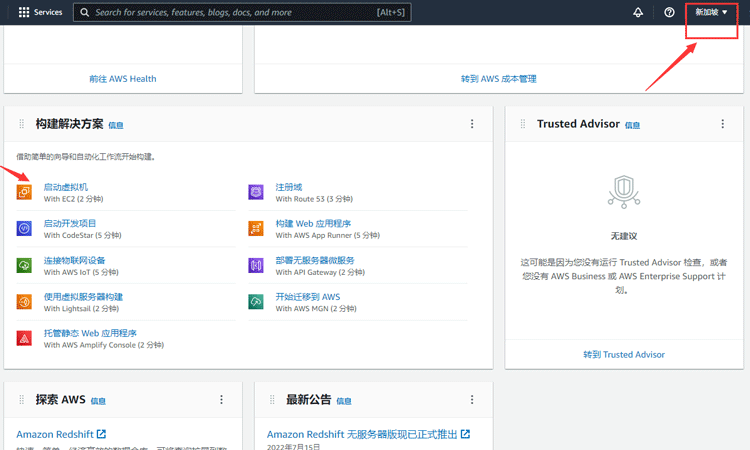Expand the 新加坡 region dropdown
This screenshot has width=750, height=450.
pos(711,12)
